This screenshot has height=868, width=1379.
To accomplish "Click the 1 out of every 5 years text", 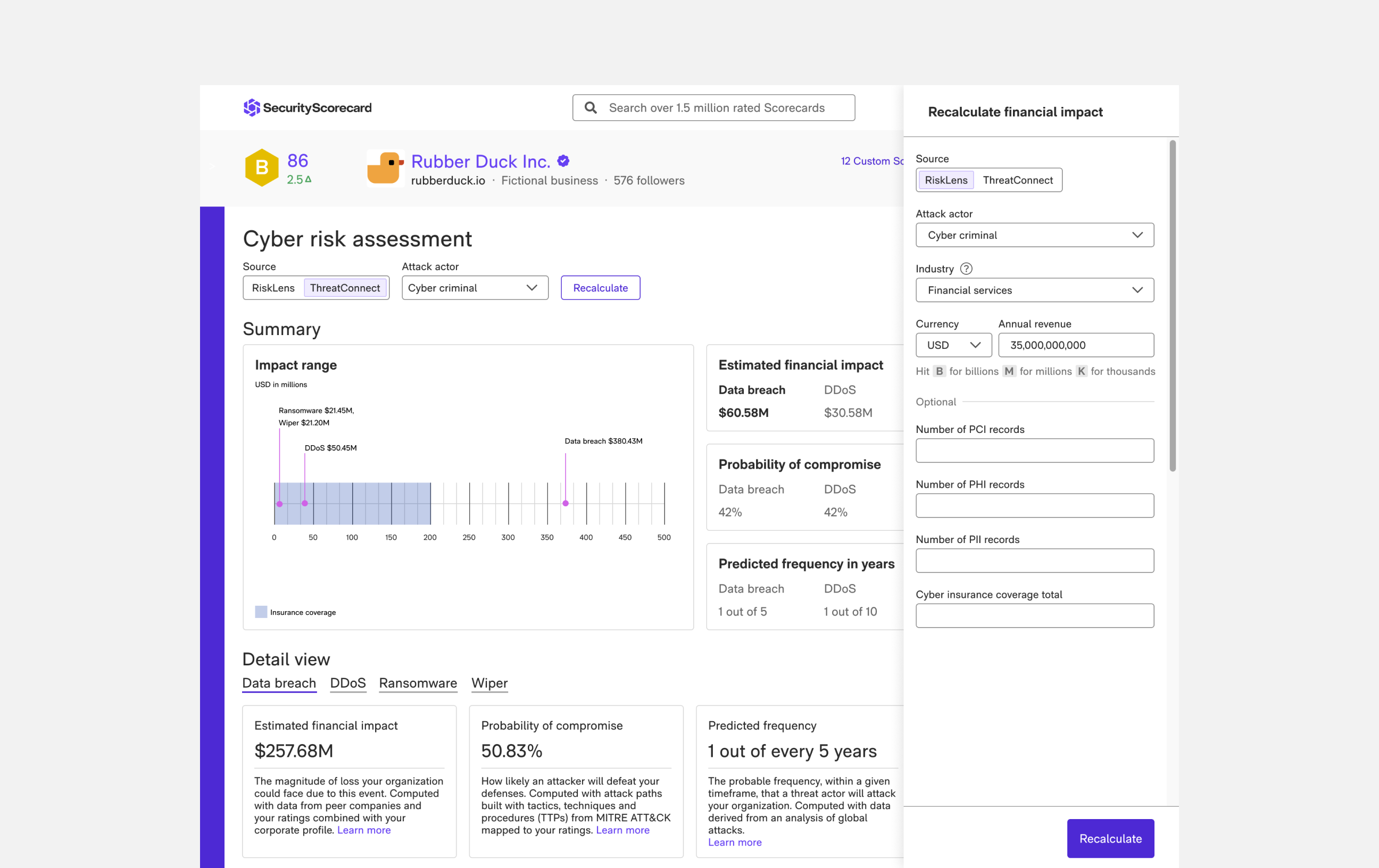I will click(793, 750).
